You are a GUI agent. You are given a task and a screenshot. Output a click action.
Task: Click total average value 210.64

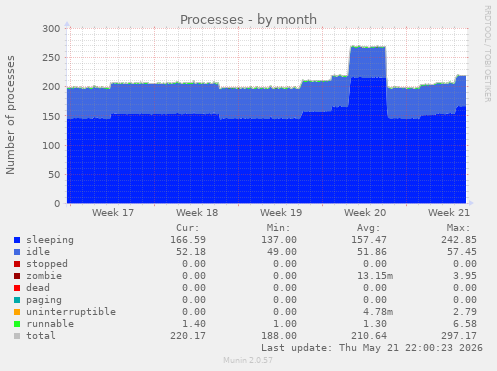click(x=369, y=336)
